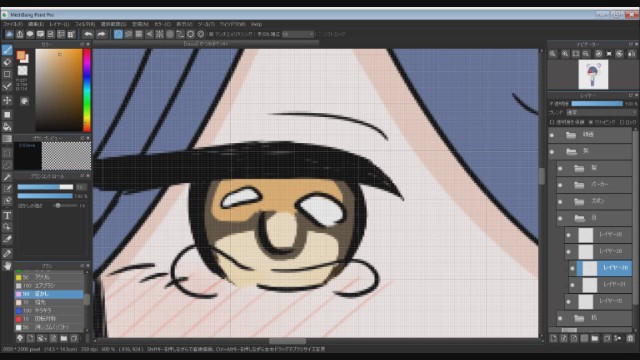Click the Undo arrow in toolbar
Image resolution: width=640 pixels, height=360 pixels.
point(88,34)
